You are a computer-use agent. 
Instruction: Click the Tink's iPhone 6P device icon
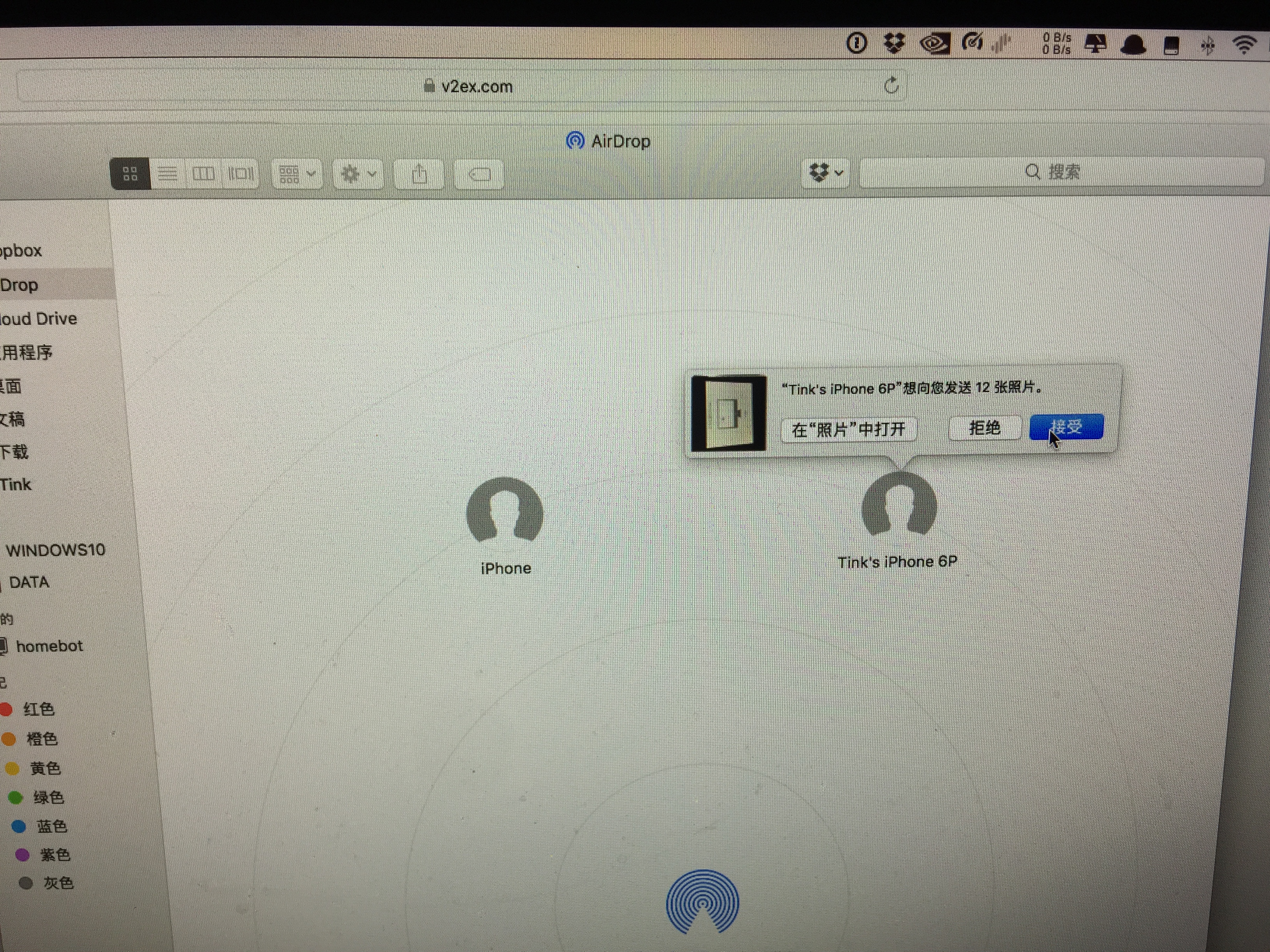(x=898, y=507)
